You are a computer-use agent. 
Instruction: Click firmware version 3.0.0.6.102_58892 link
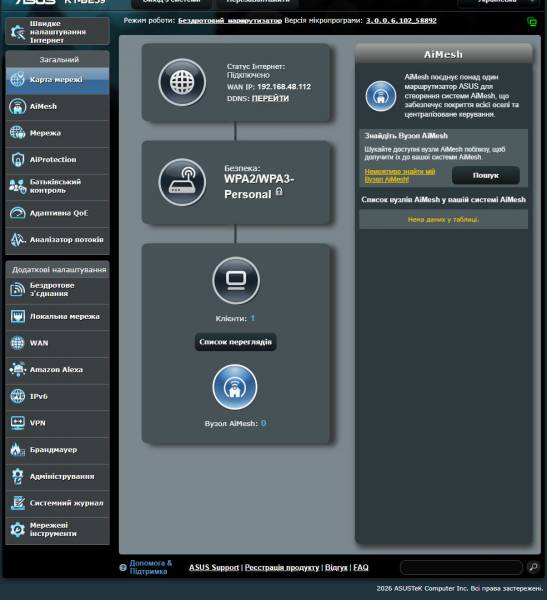tap(401, 21)
